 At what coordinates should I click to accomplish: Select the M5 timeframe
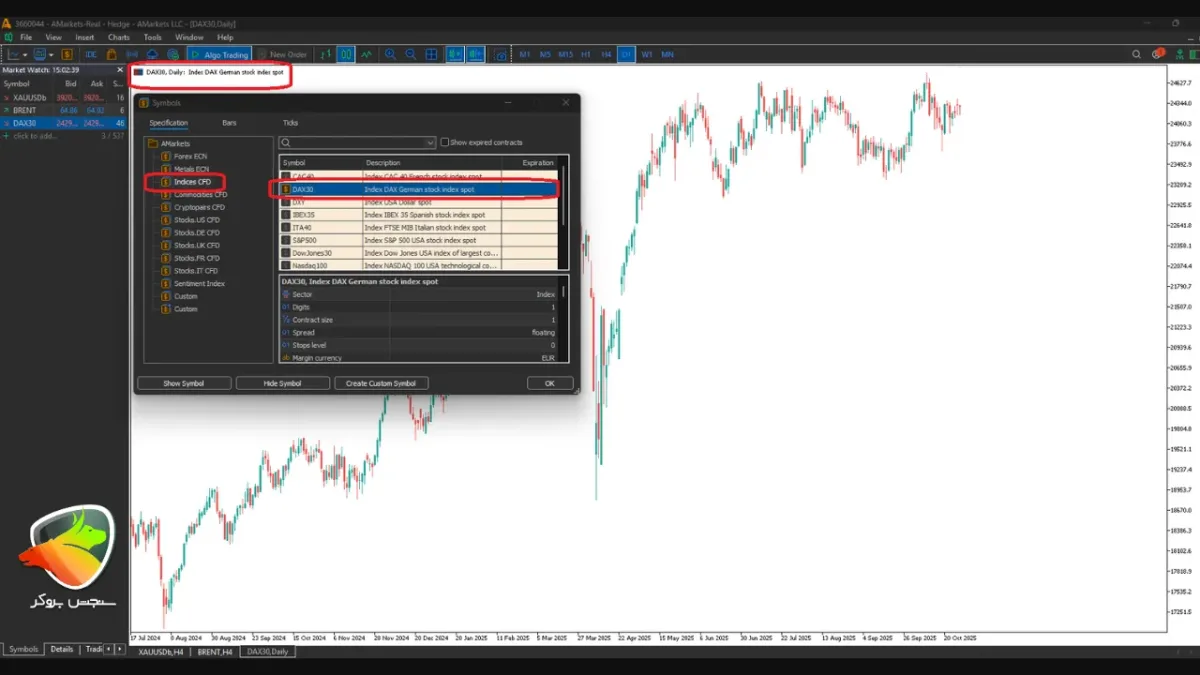[545, 54]
